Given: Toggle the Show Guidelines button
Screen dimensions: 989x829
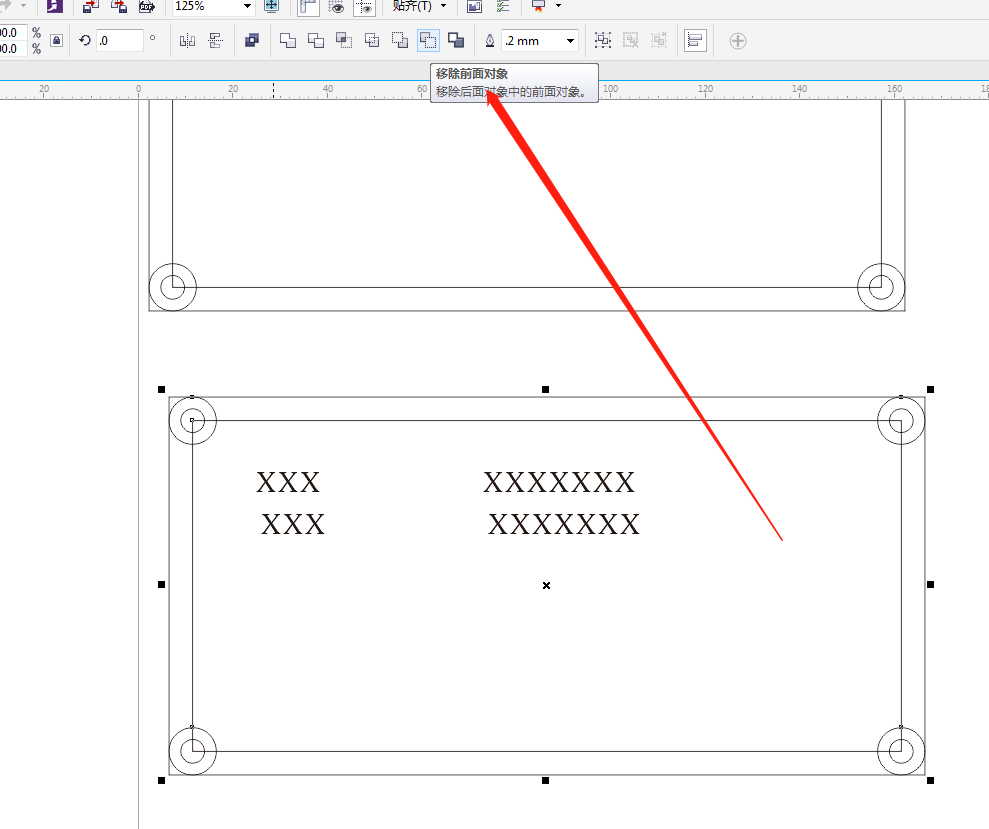Looking at the screenshot, I should 365,6.
